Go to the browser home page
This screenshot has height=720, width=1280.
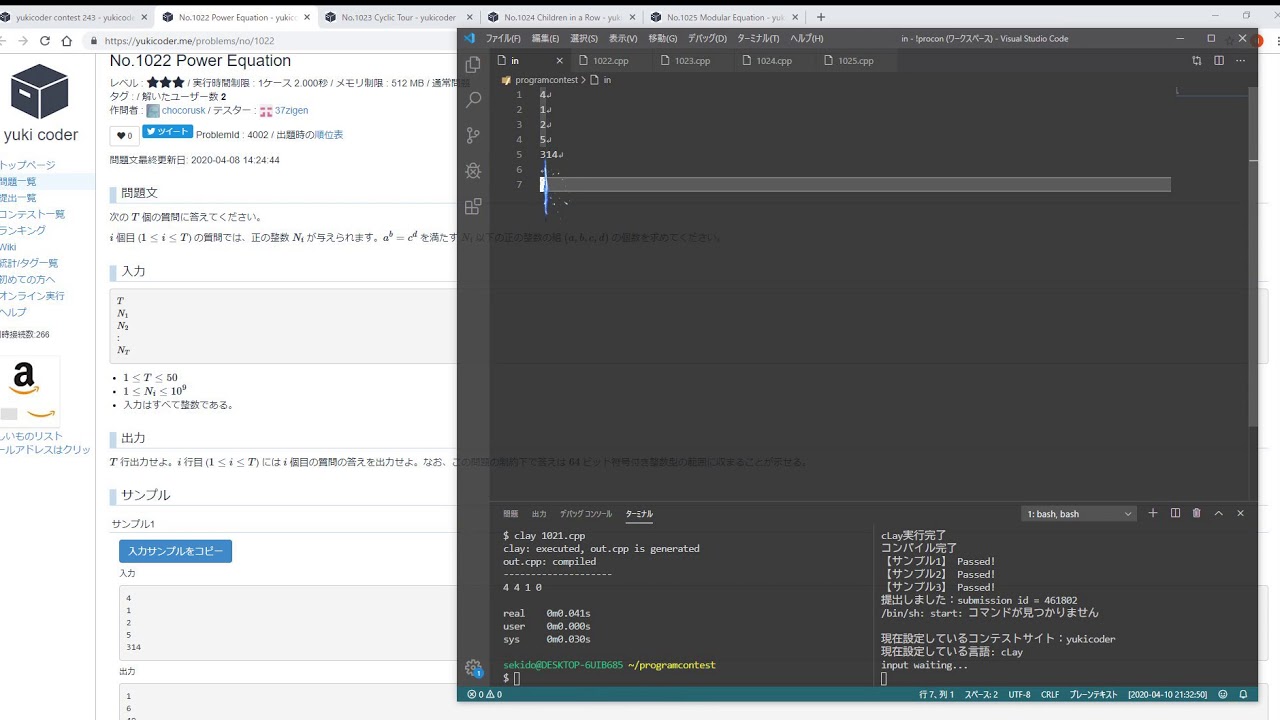67,41
